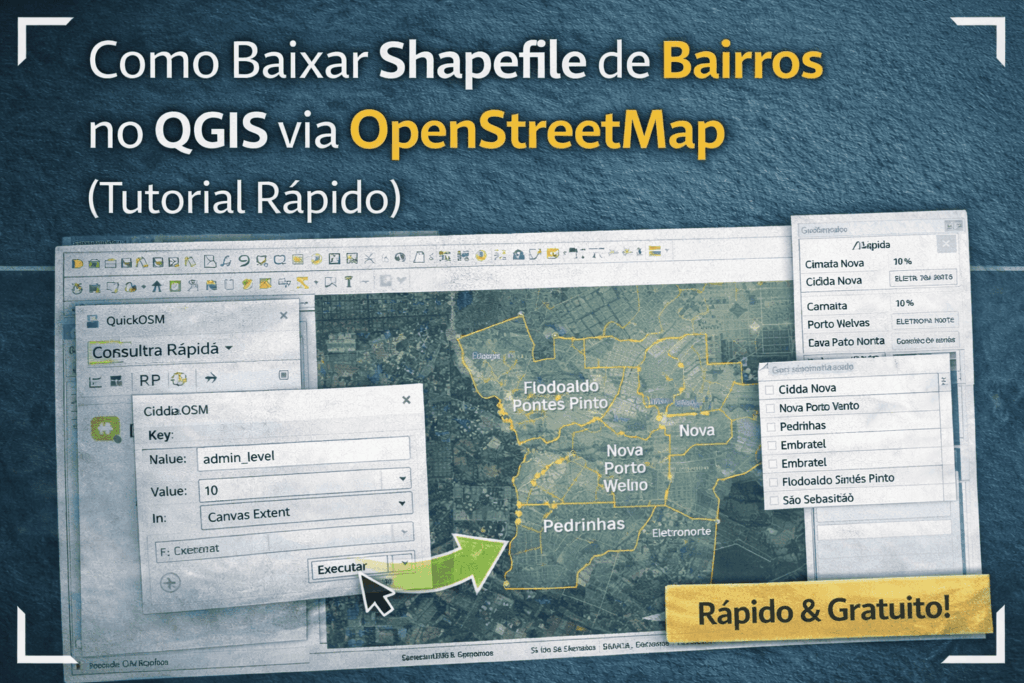The height and width of the screenshot is (683, 1024).
Task: Click the right-arrow icon in QuickOSM panel
Action: [210, 378]
